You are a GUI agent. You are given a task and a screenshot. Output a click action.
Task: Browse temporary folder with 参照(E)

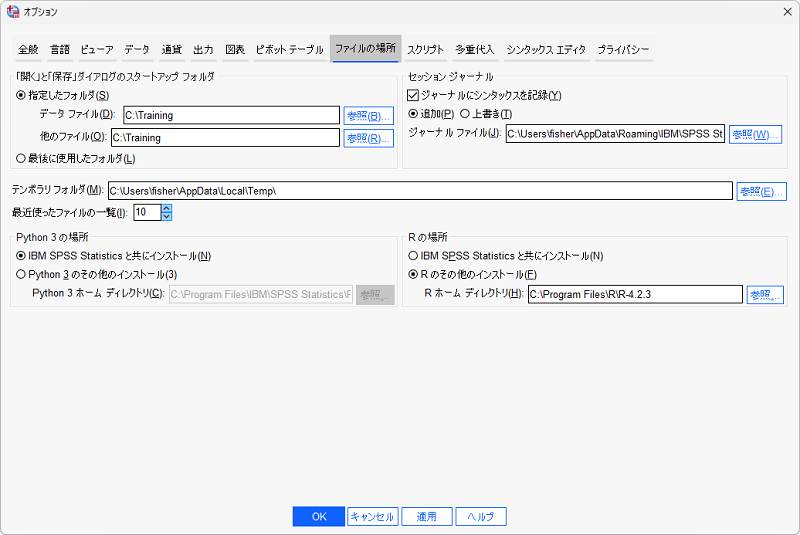tap(761, 191)
